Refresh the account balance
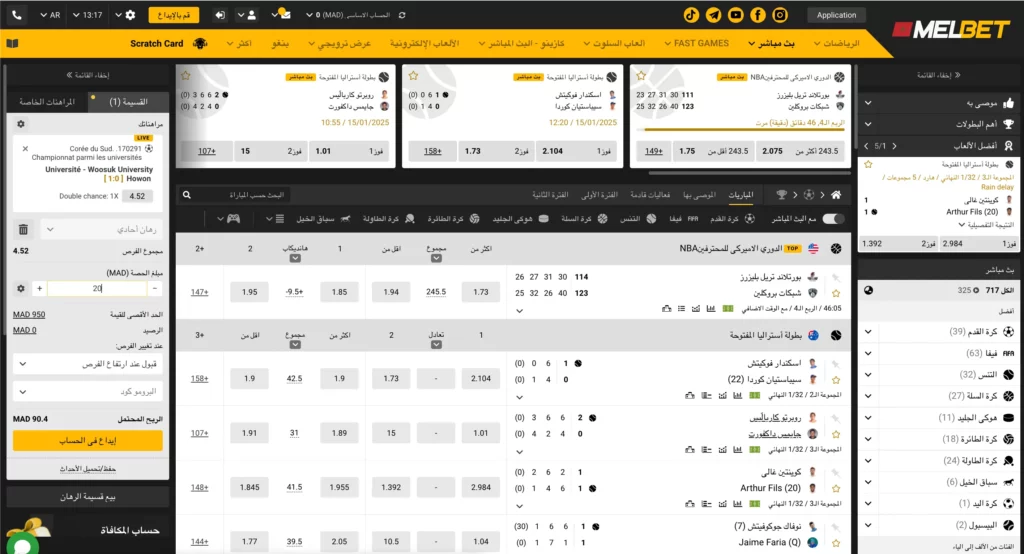 402,14
